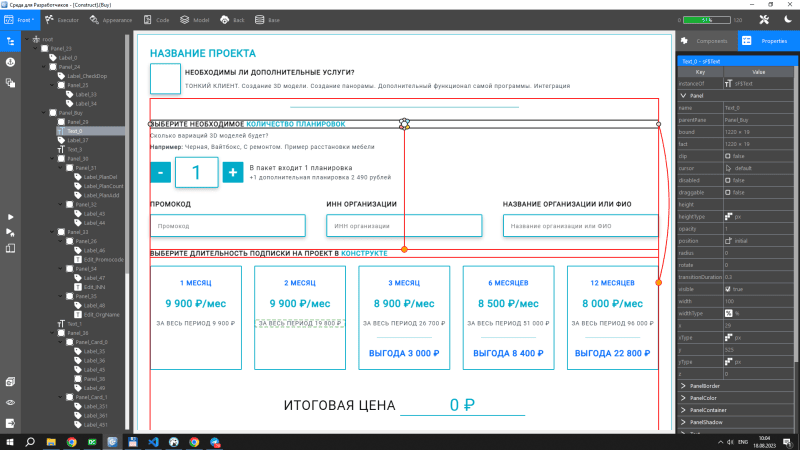Toggle the draggable property checkbox
This screenshot has height=450, width=800.
pos(726,191)
